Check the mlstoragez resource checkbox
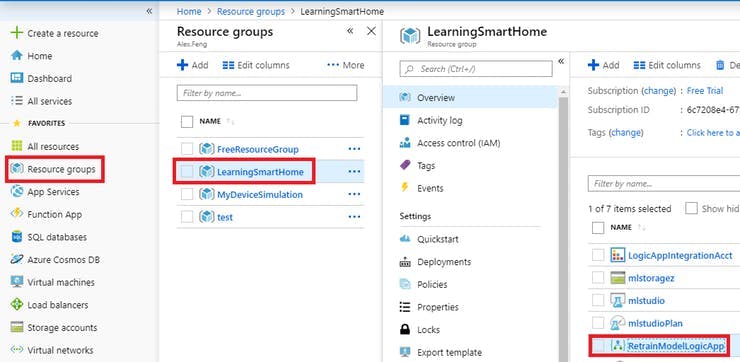The image size is (740, 362). tap(598, 278)
